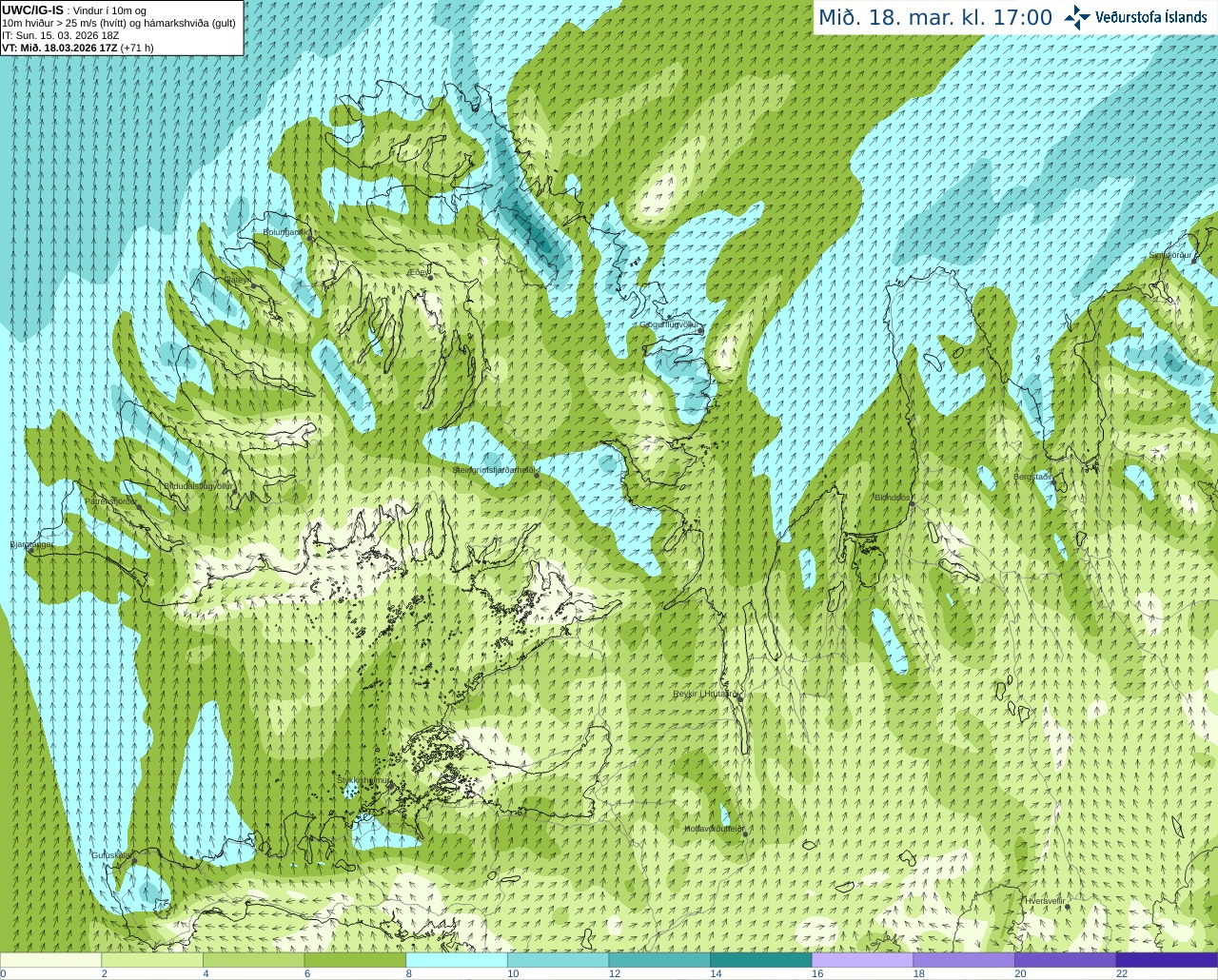
Task: Click the Gufuskálar station marker
Action: tap(134, 860)
